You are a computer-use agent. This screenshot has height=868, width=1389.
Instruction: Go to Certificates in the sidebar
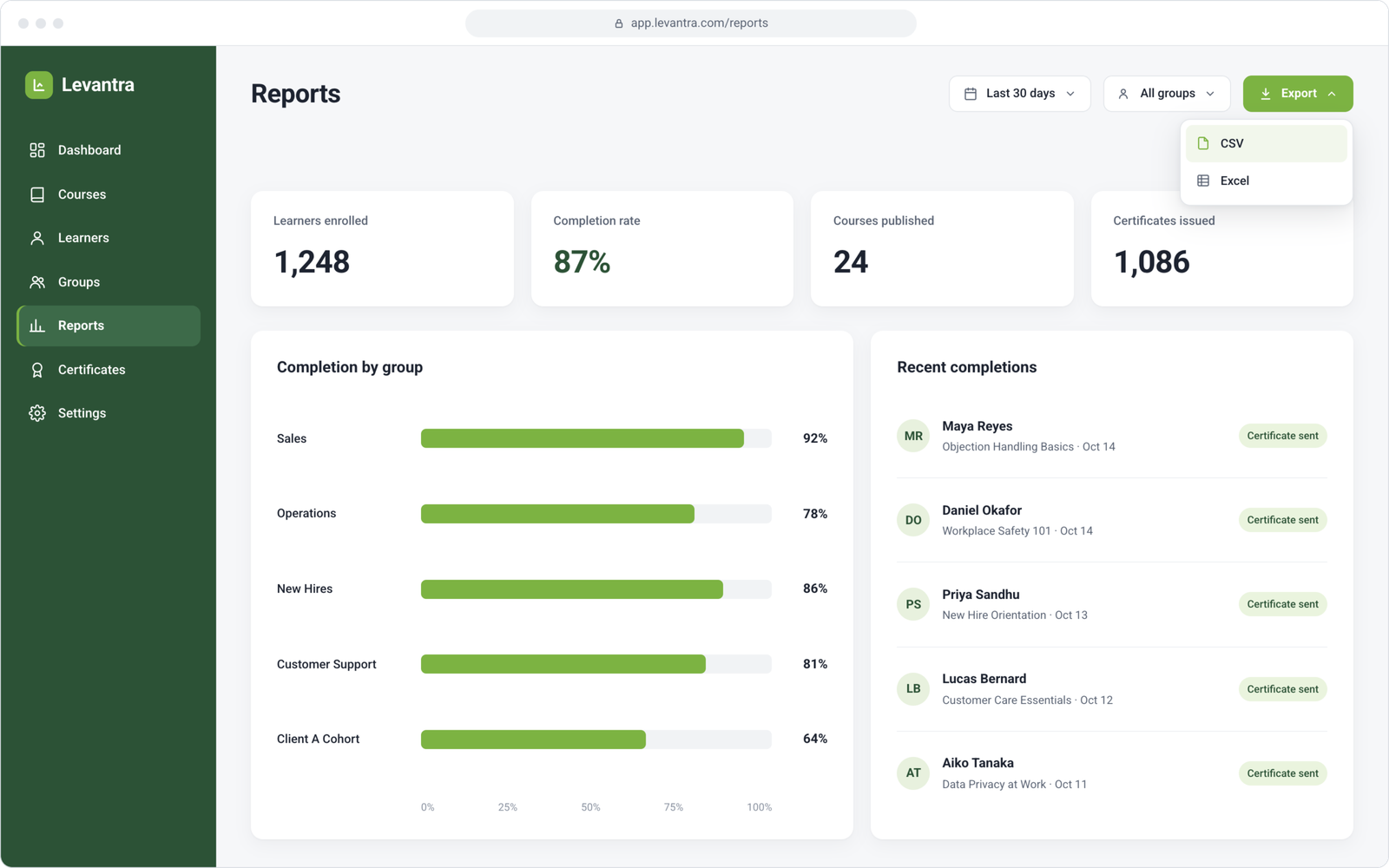pos(109,370)
